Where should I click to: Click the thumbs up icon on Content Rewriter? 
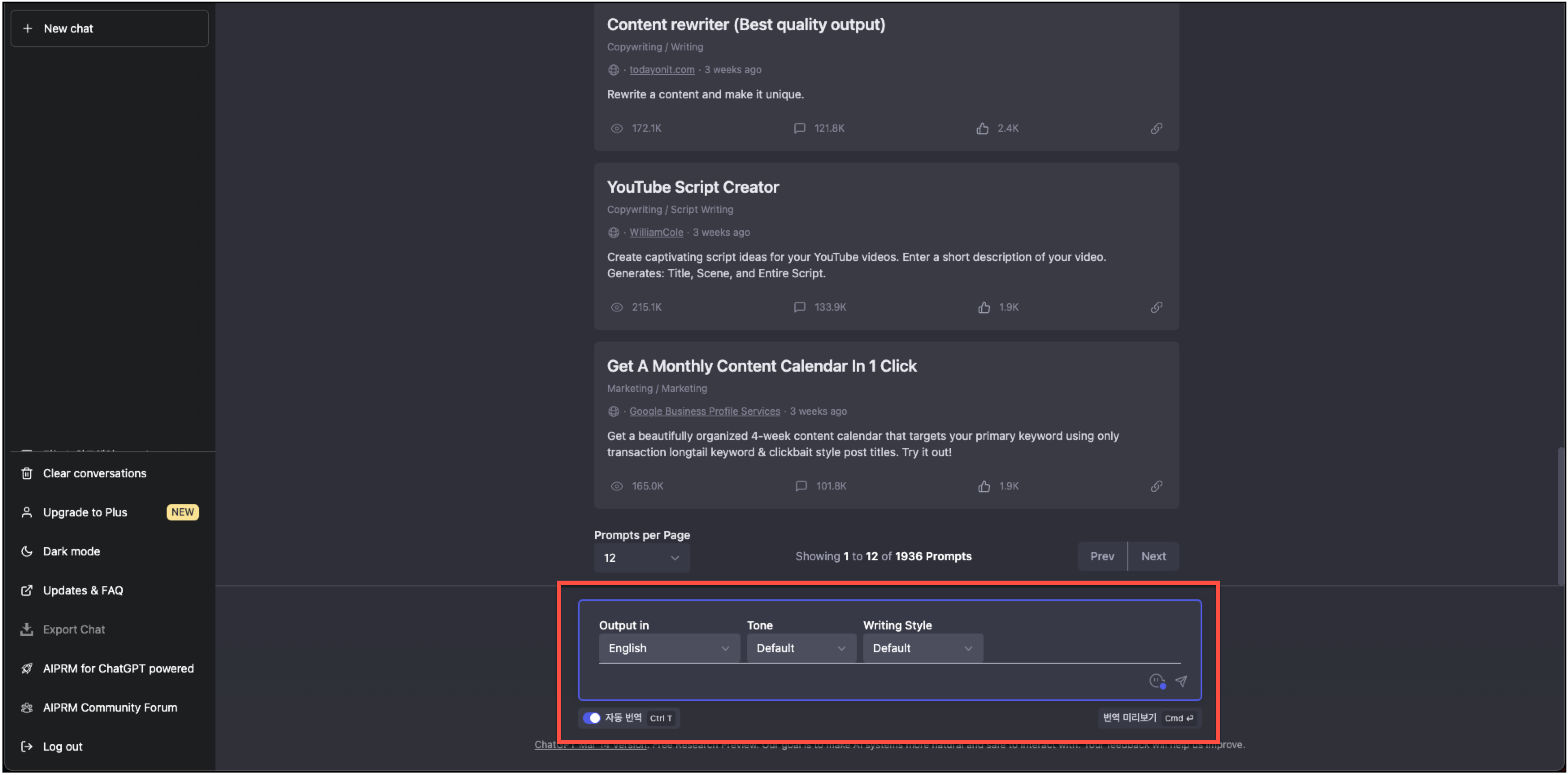click(x=983, y=128)
